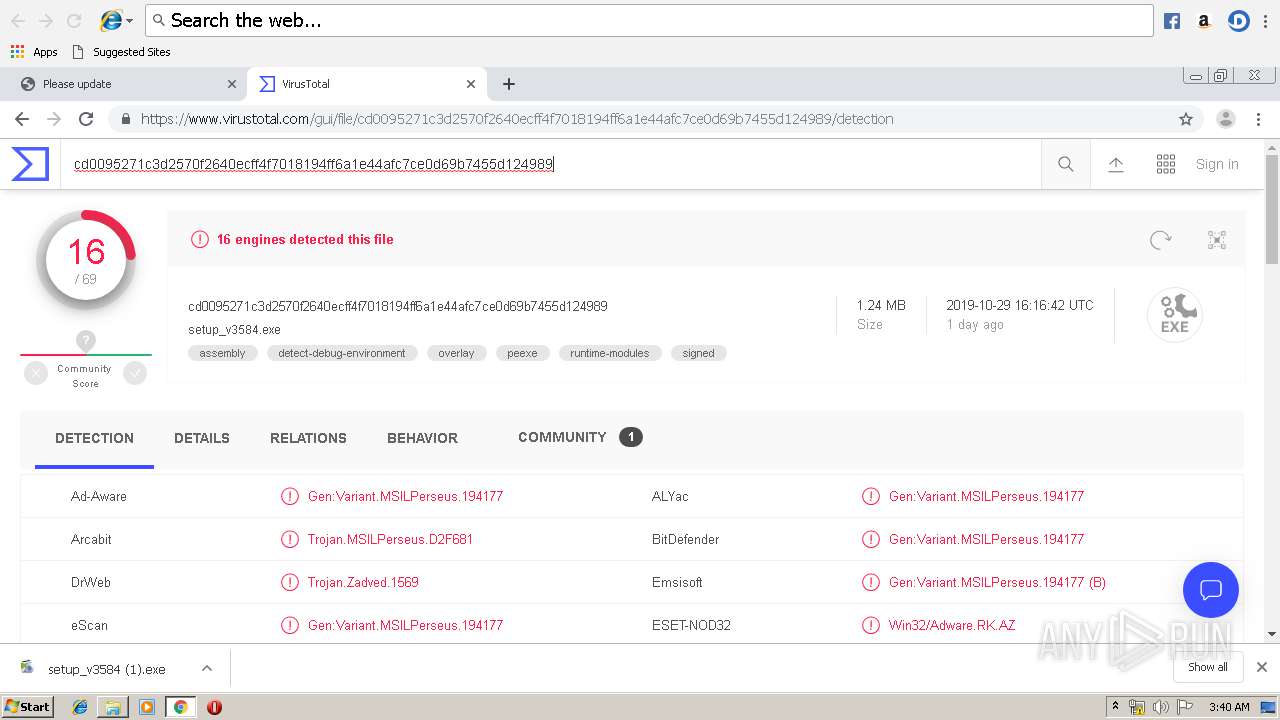The height and width of the screenshot is (720, 1280).
Task: Close the VirusTotal tab
Action: pyautogui.click(x=471, y=84)
